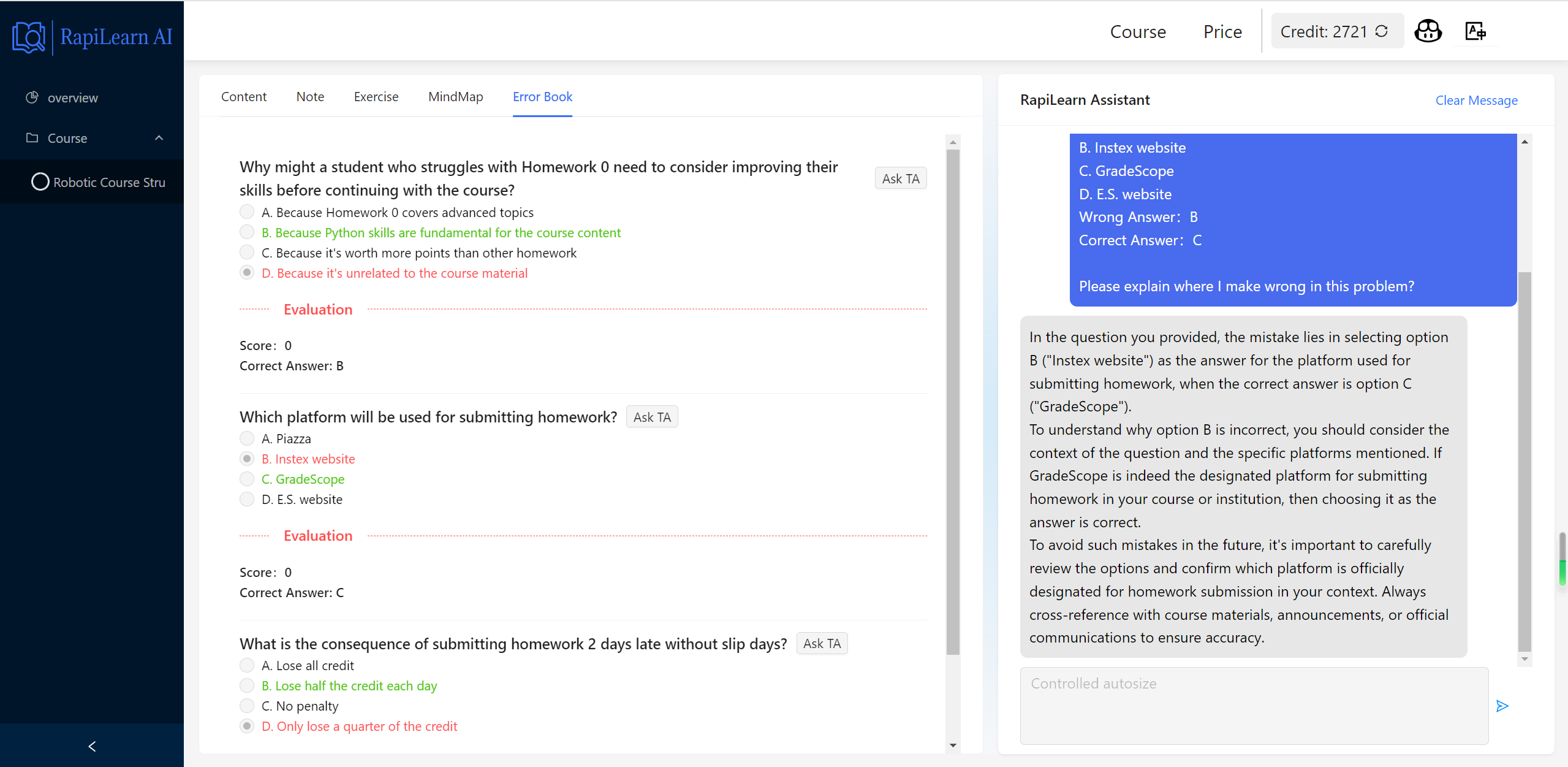Collapse sidebar with left arrow icon

[92, 746]
